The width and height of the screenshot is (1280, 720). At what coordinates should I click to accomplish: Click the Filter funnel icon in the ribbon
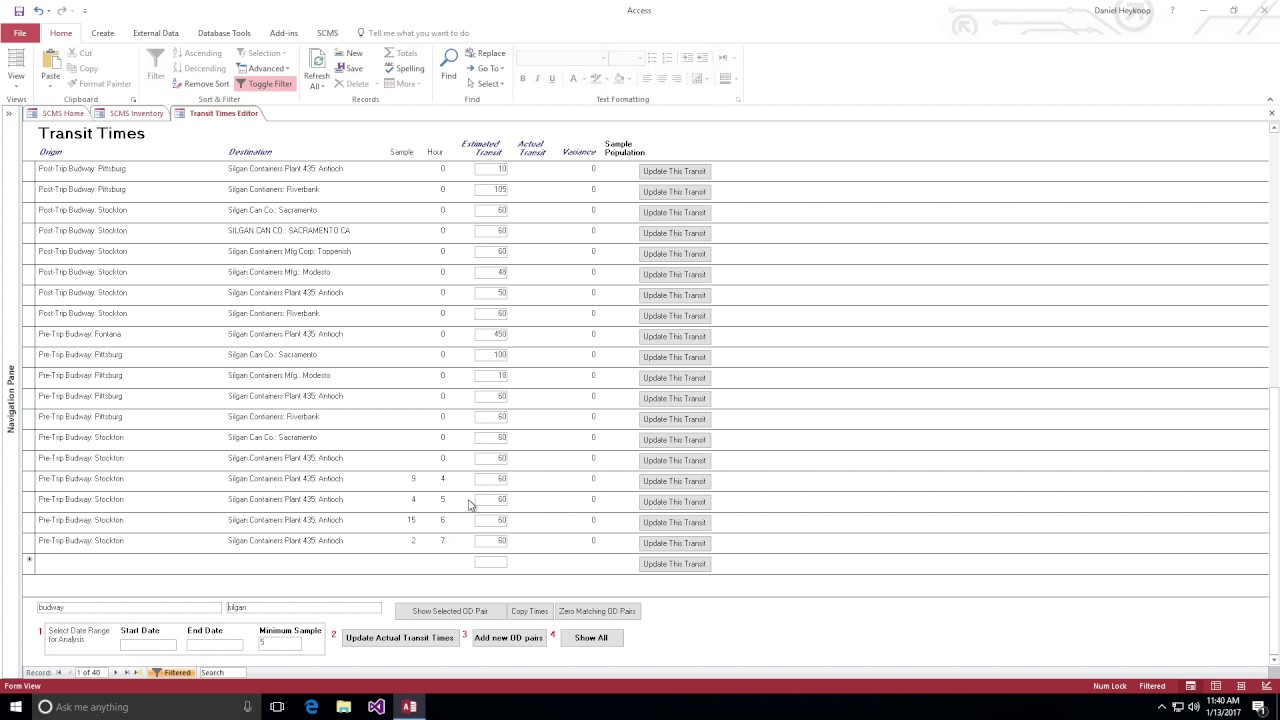click(156, 59)
